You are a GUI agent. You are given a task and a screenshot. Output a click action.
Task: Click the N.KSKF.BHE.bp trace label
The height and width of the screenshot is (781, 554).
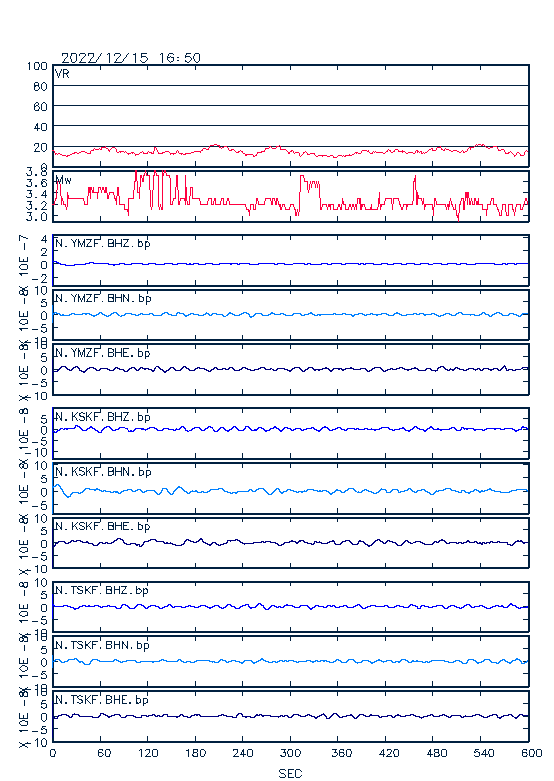pos(103,526)
